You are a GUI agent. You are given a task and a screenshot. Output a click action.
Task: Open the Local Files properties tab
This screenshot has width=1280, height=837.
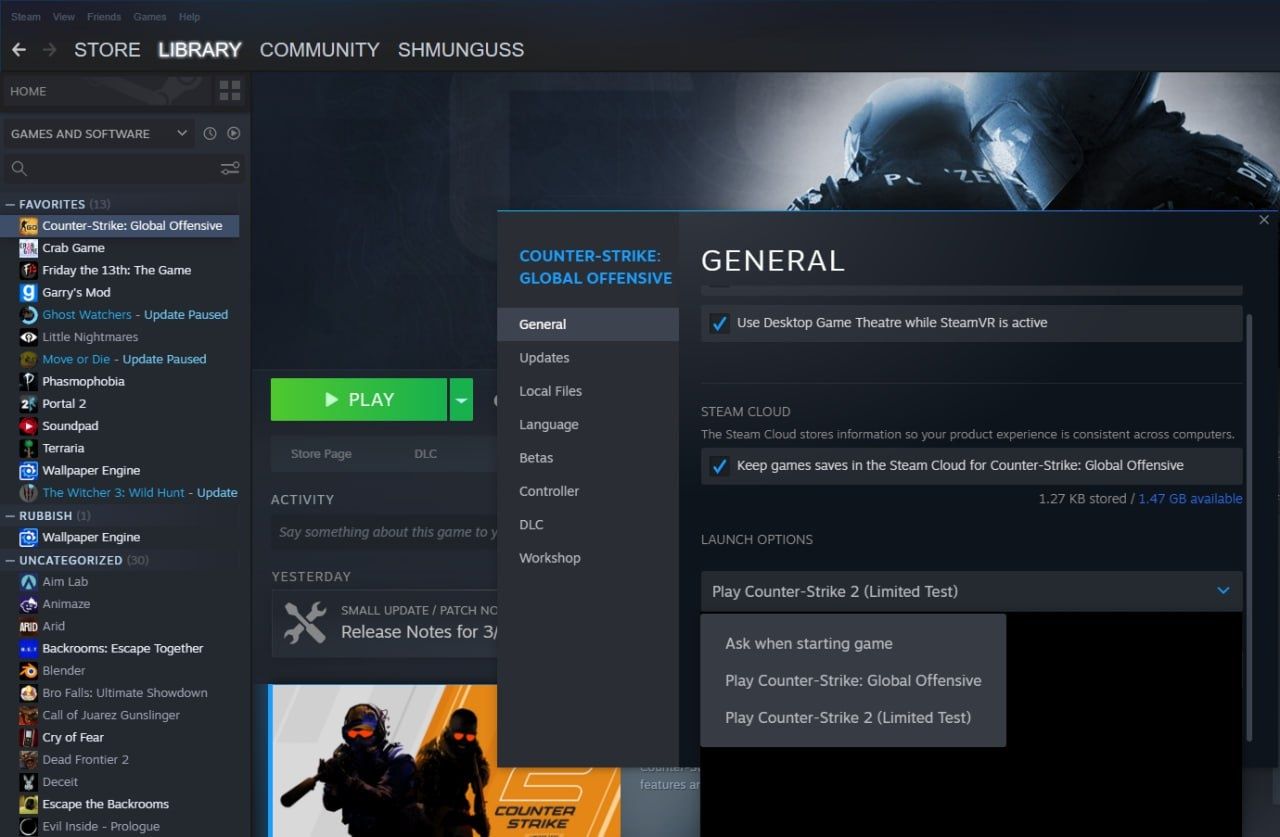point(588,391)
